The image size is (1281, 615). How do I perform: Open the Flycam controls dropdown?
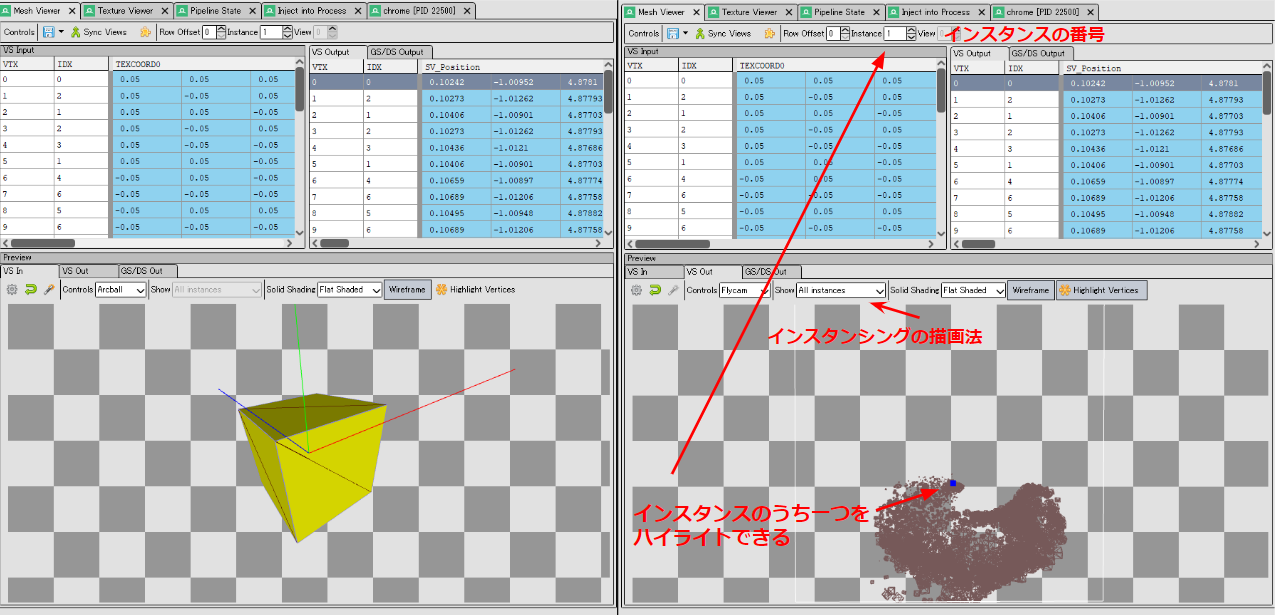click(x=744, y=290)
